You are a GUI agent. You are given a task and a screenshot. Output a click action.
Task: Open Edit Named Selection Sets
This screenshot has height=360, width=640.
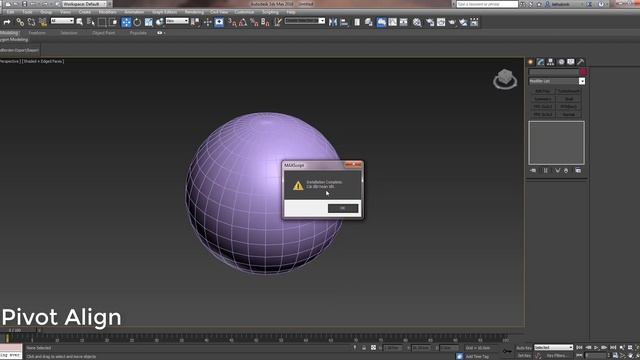tap(278, 22)
